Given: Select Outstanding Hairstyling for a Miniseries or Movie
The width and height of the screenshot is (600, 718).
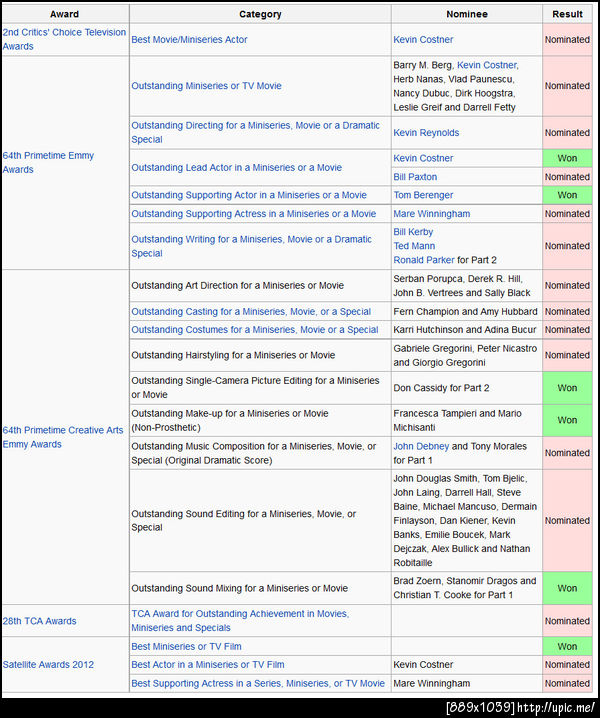Looking at the screenshot, I should [x=233, y=355].
